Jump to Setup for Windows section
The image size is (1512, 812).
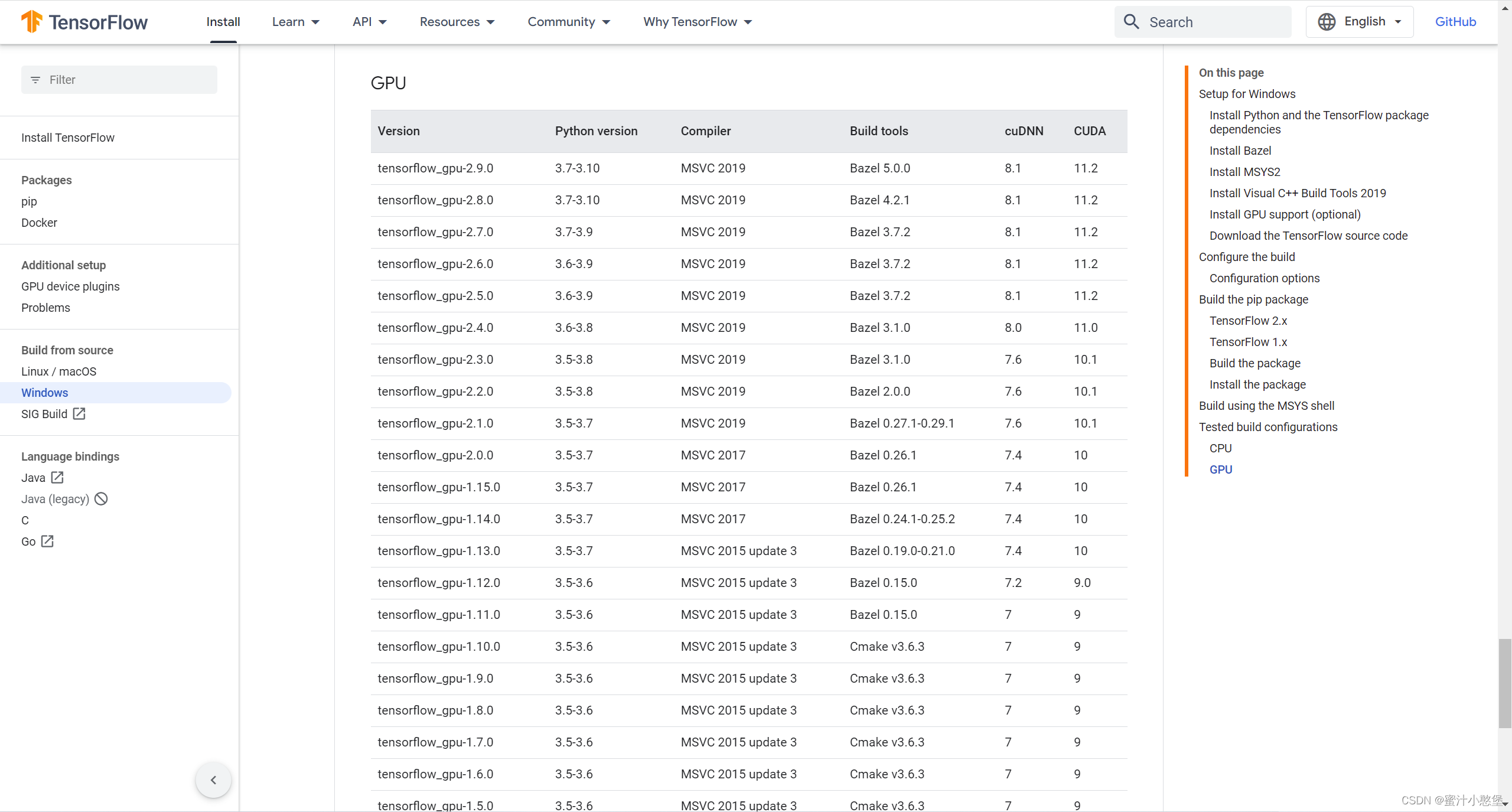1247,94
